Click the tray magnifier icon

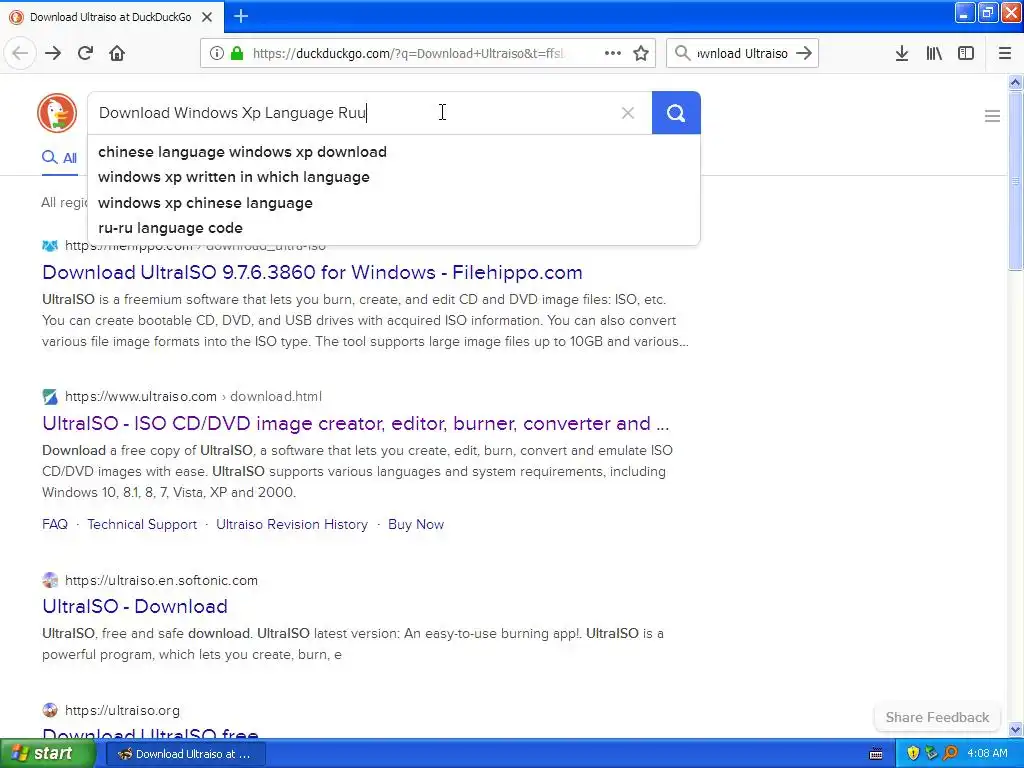[950, 754]
